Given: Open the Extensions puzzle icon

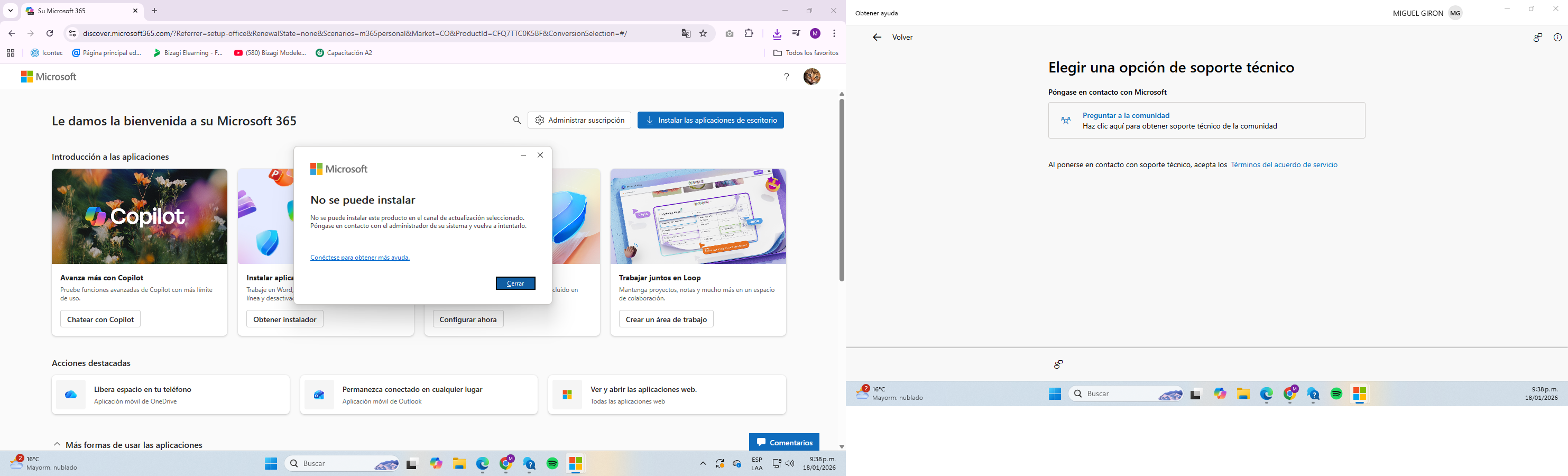Looking at the screenshot, I should coord(749,33).
